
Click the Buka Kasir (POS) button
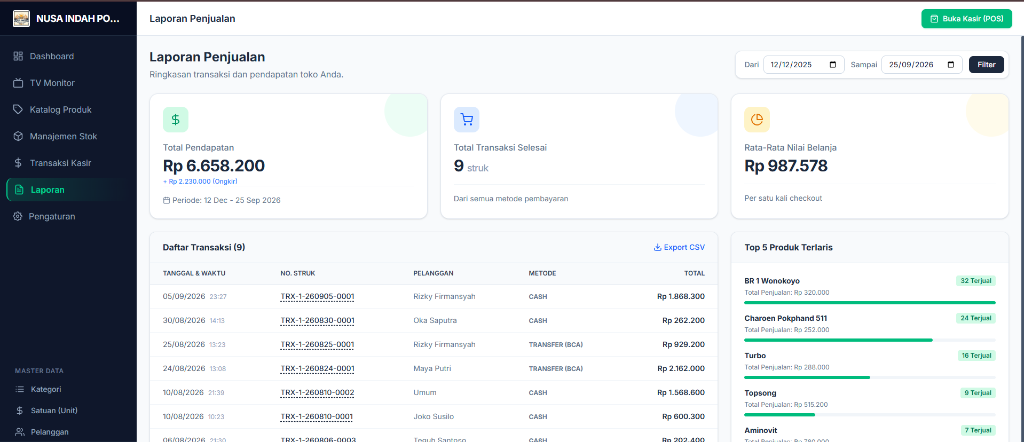coord(966,19)
